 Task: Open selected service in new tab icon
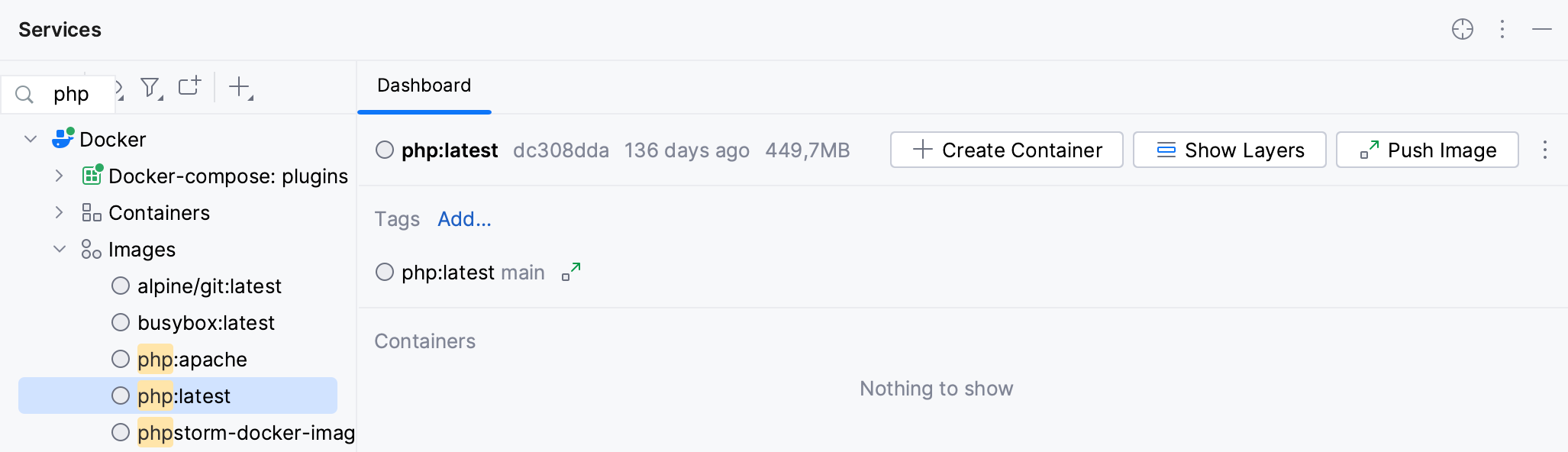(x=189, y=86)
